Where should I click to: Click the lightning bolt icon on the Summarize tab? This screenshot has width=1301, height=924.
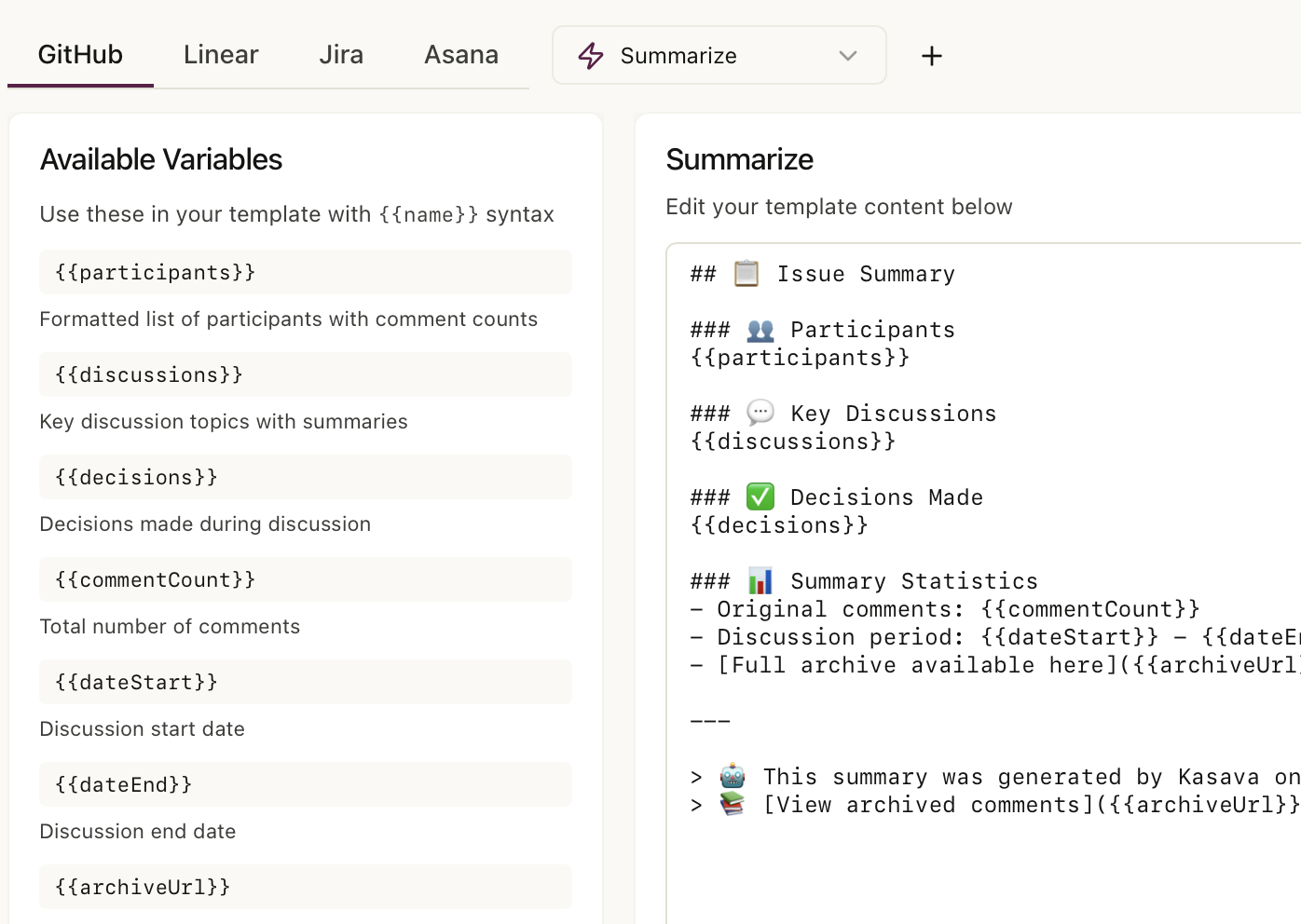(x=591, y=56)
